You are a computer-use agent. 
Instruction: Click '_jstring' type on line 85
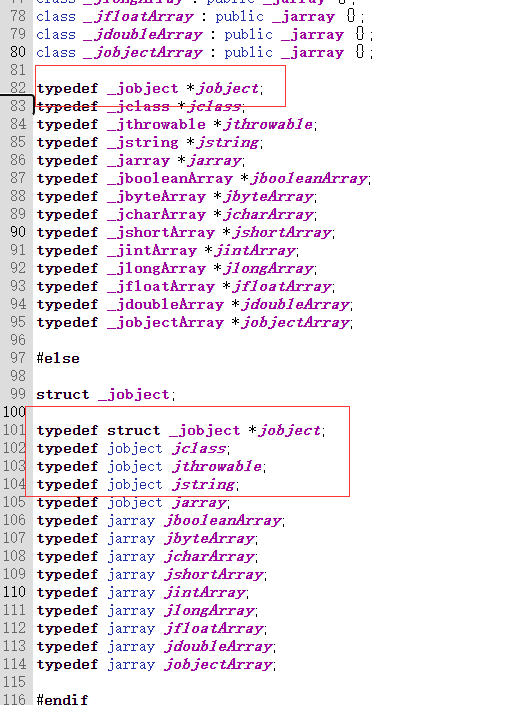pos(143,143)
